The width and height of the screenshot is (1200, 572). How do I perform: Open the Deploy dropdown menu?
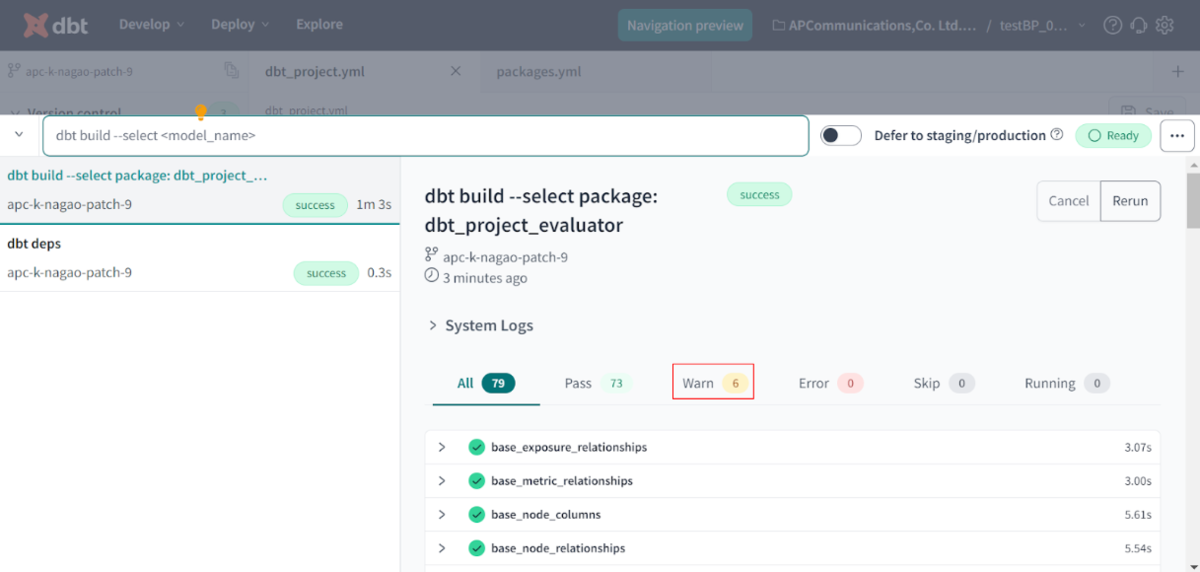click(240, 24)
